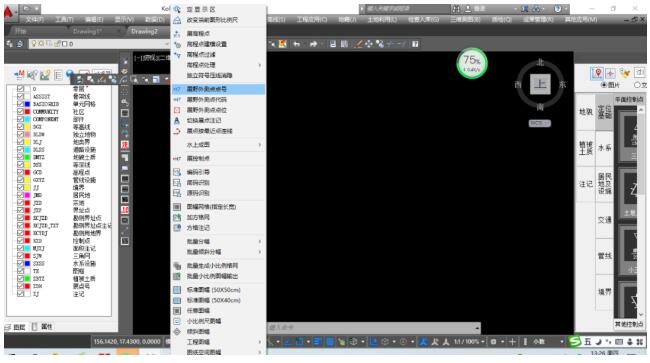Open the 1:1 / 100% annotation scale dropdown

[469, 342]
